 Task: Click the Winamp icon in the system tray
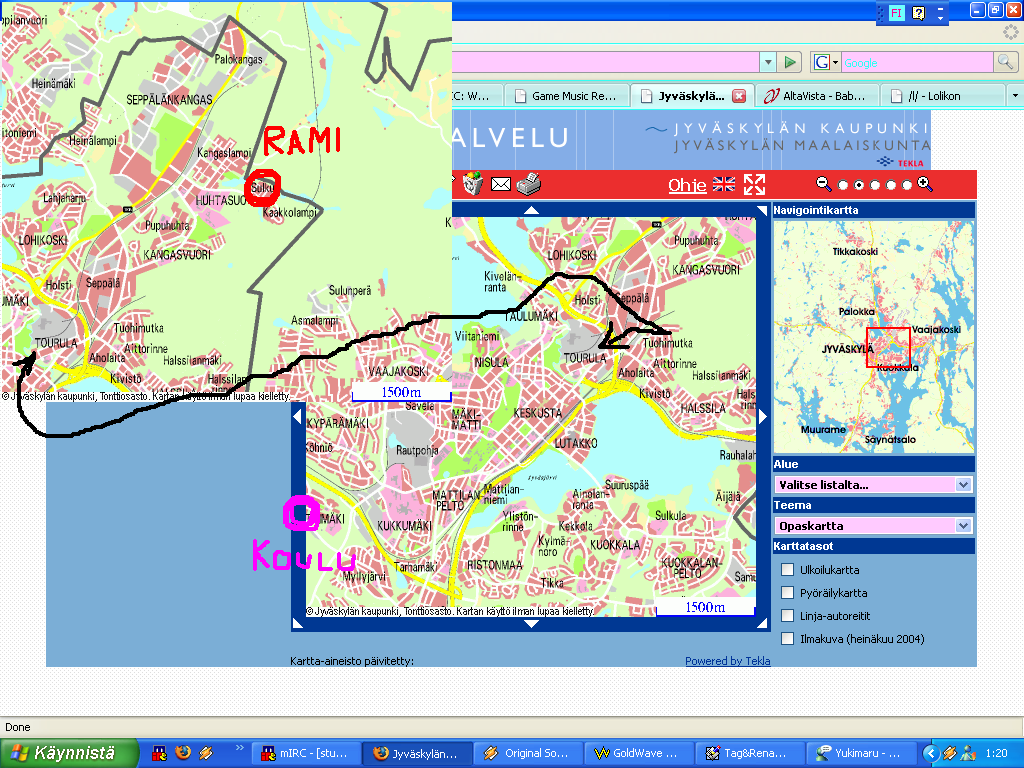950,753
